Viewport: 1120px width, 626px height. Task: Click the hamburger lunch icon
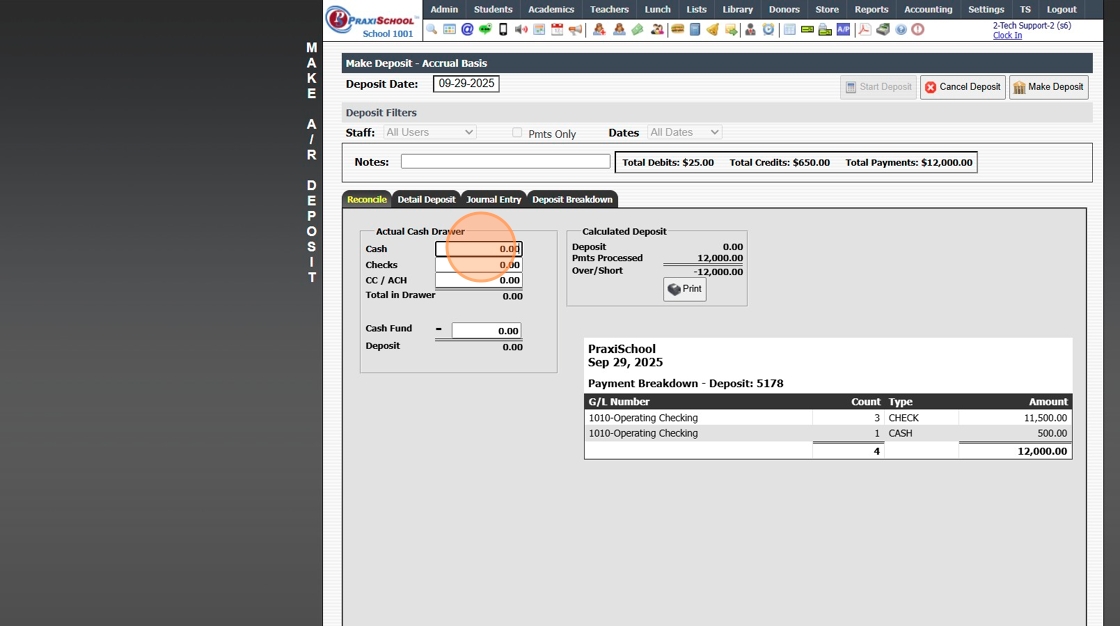(x=677, y=30)
